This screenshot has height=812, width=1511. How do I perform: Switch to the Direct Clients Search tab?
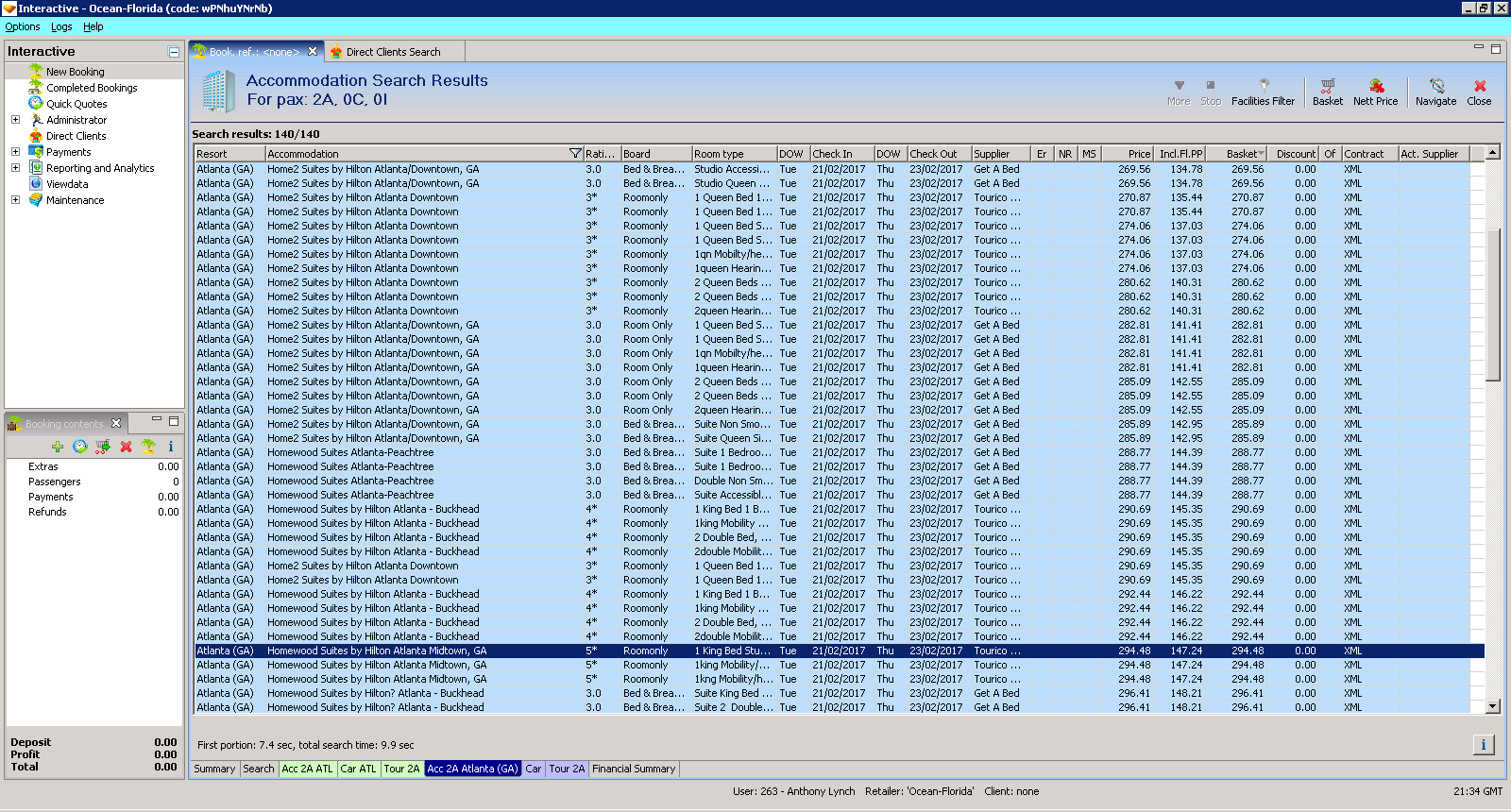[x=392, y=52]
